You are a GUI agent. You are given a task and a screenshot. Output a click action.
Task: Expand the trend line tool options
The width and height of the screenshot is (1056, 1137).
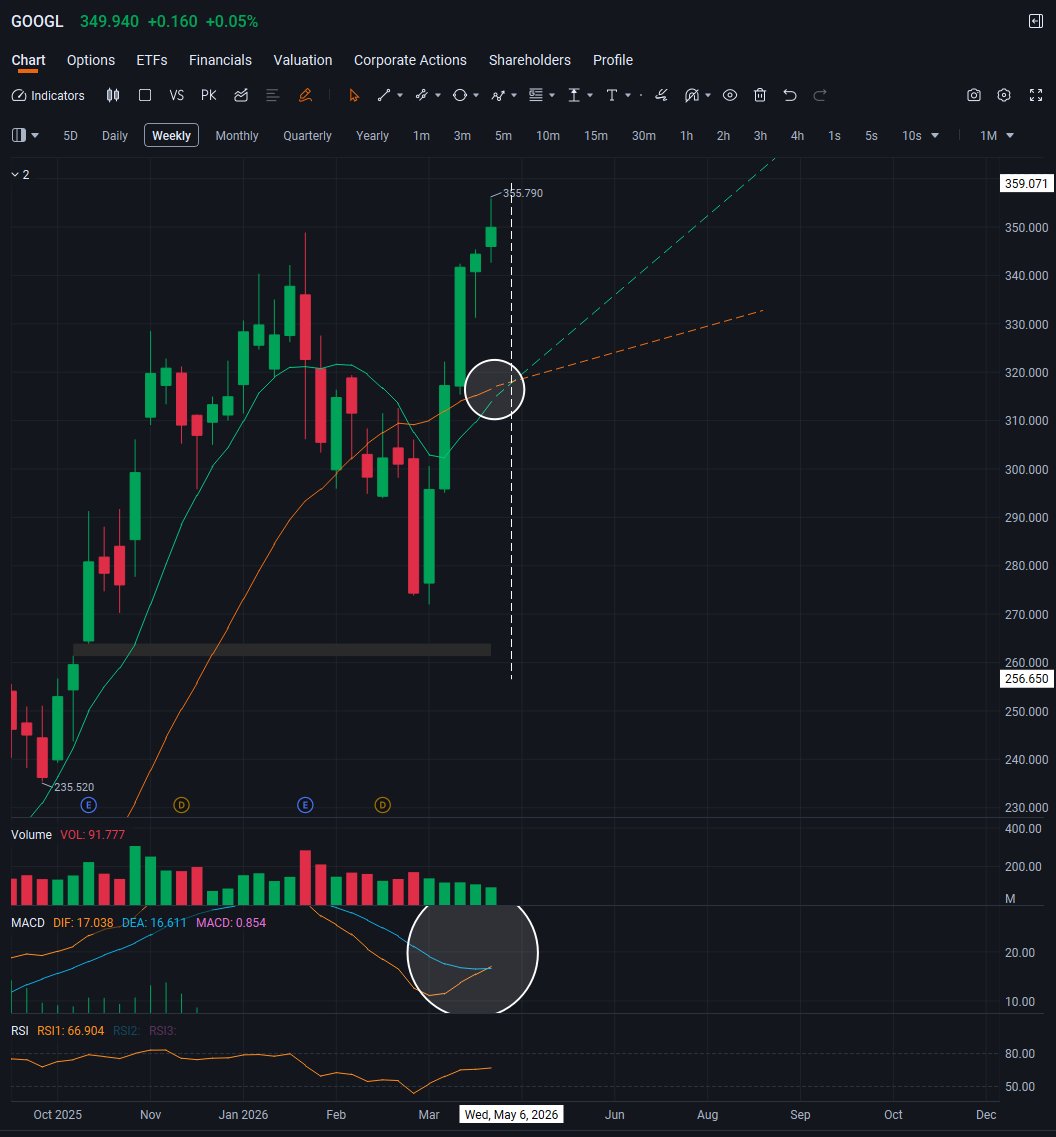coord(400,96)
